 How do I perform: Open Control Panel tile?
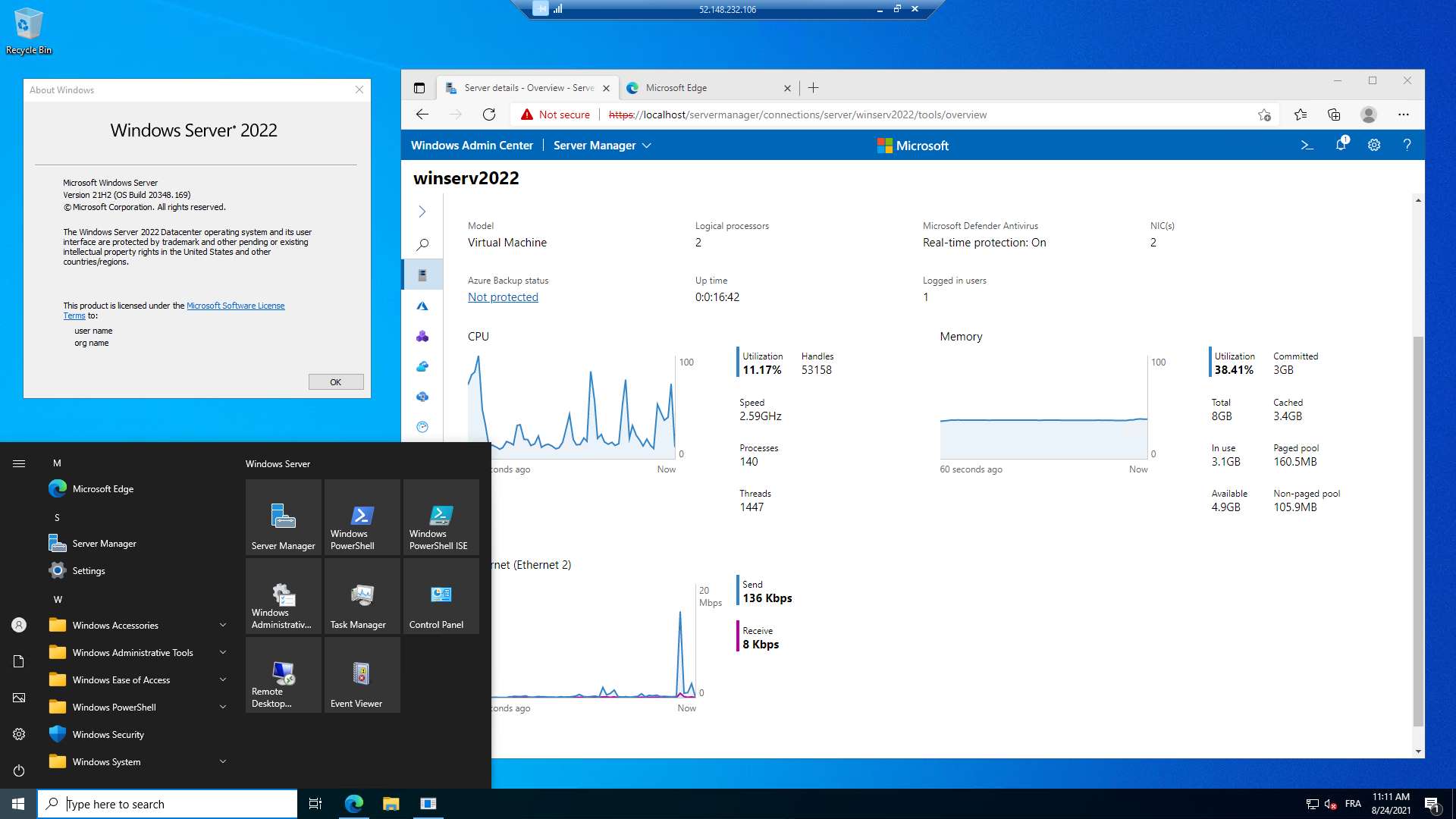(x=441, y=596)
